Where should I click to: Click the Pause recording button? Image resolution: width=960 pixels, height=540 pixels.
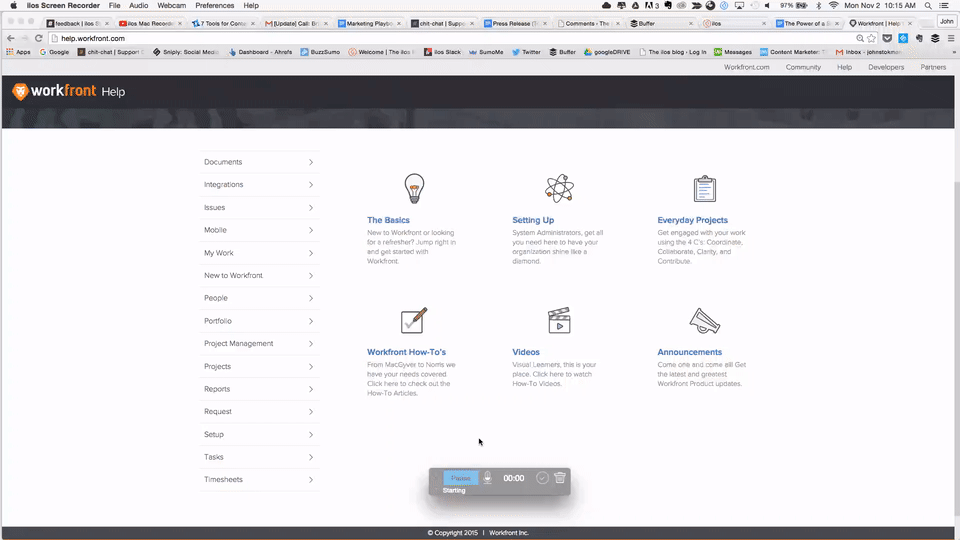tap(460, 478)
